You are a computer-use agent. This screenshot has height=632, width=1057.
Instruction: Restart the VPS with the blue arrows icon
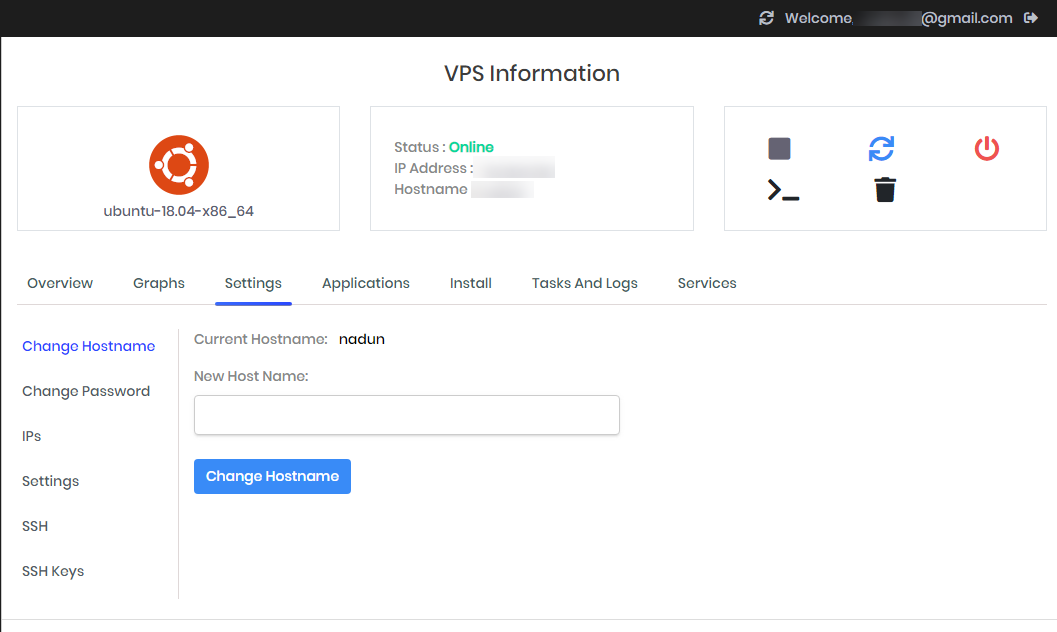pos(881,148)
